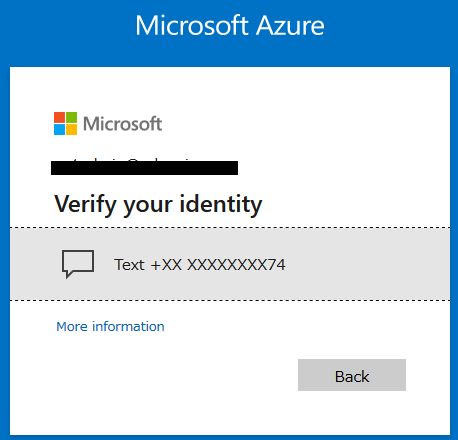Screen dimensions: 458x440
Task: Open the More information link
Action: [x=110, y=326]
